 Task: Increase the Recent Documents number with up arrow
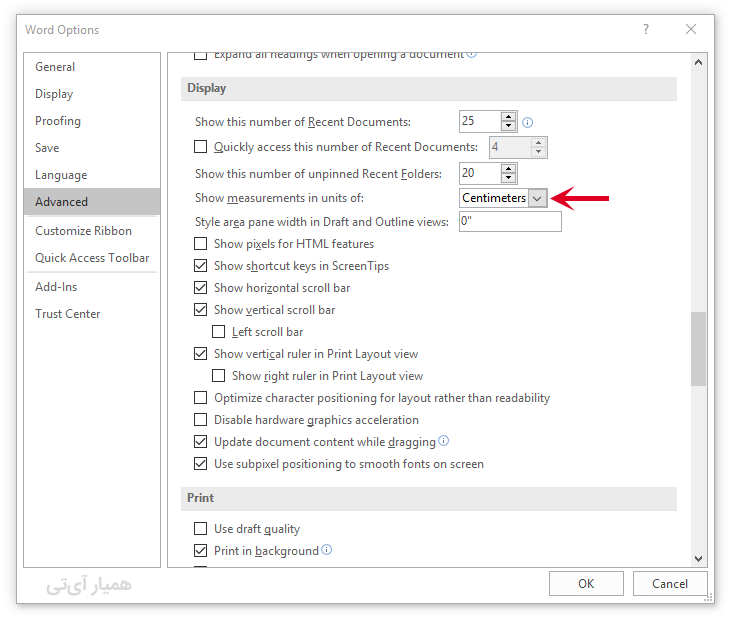pyautogui.click(x=509, y=117)
